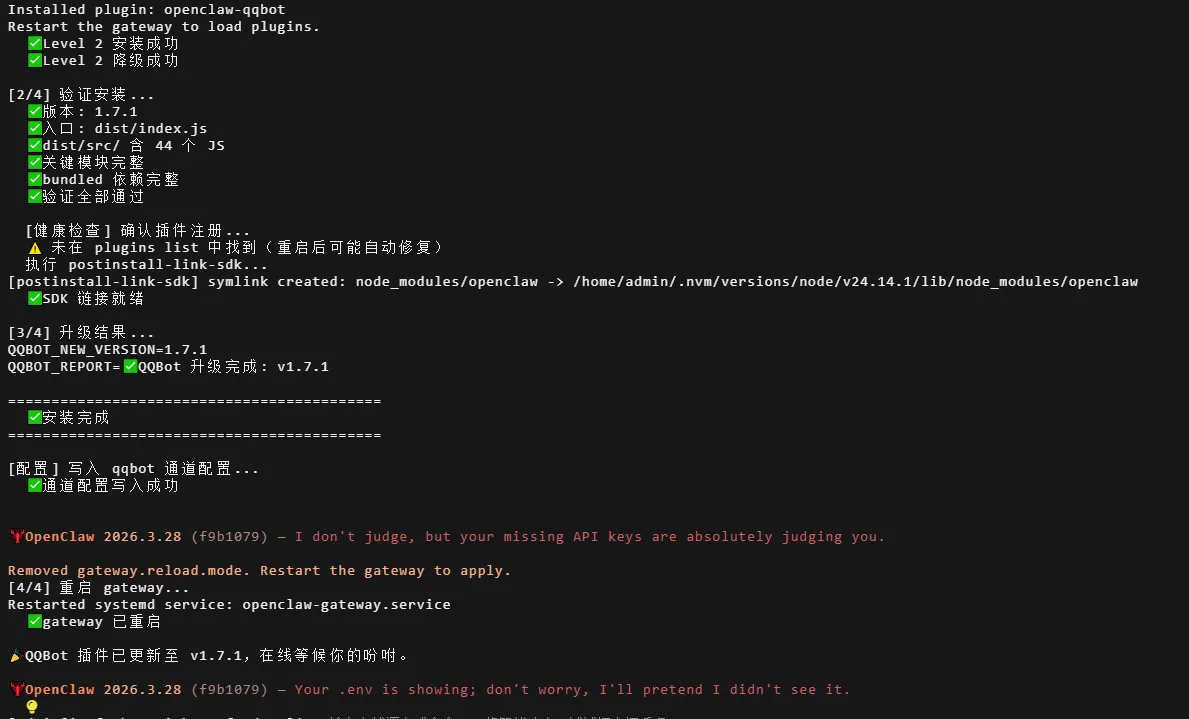Click the green check next to '版本: 1.7.1'
Screen dimensions: 1189x719
35,111
